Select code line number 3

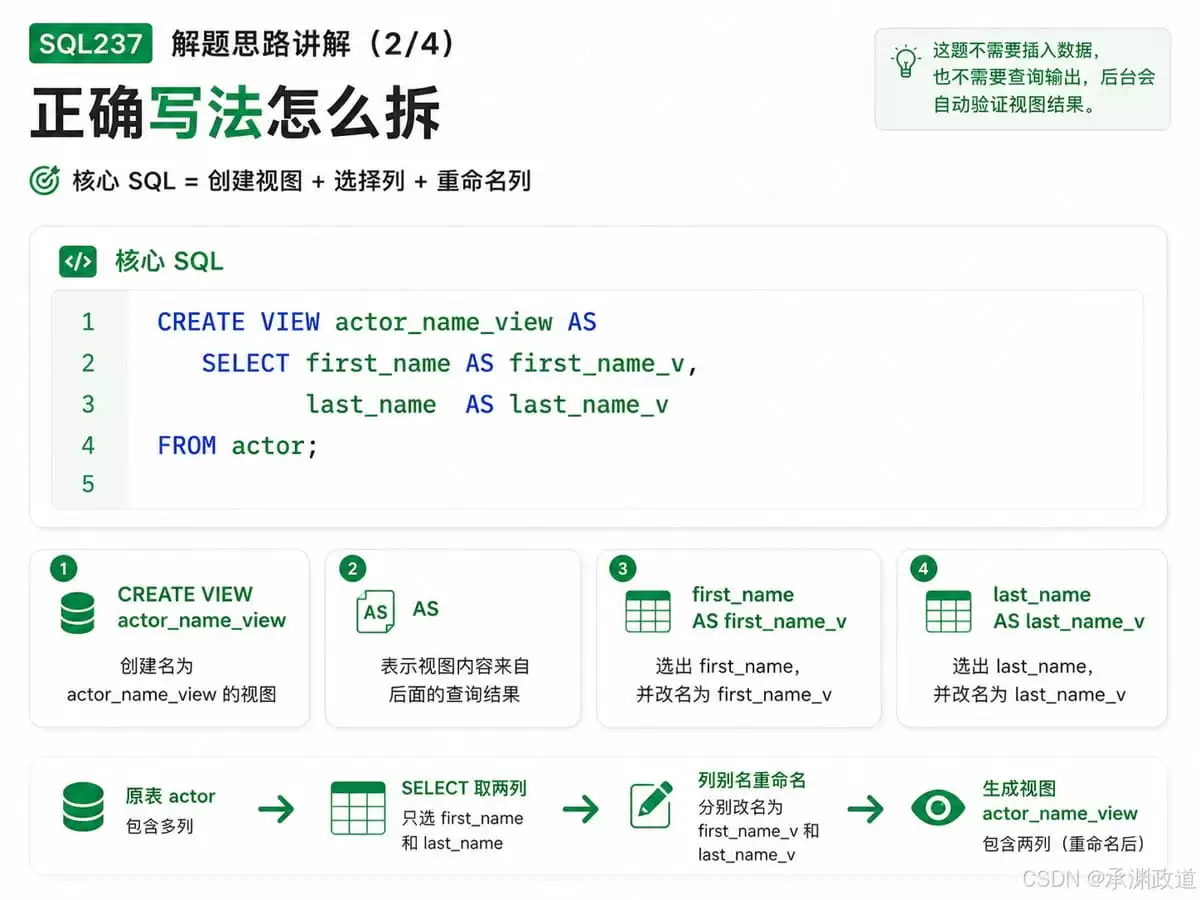click(x=88, y=404)
